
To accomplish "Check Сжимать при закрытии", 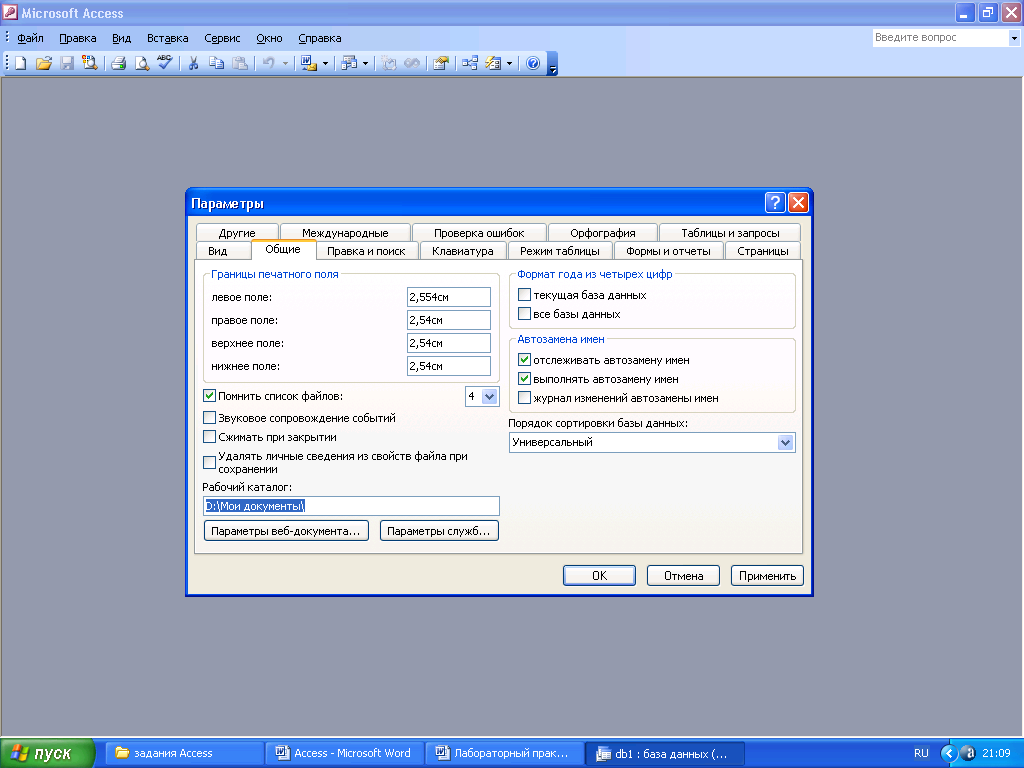I will pos(210,437).
